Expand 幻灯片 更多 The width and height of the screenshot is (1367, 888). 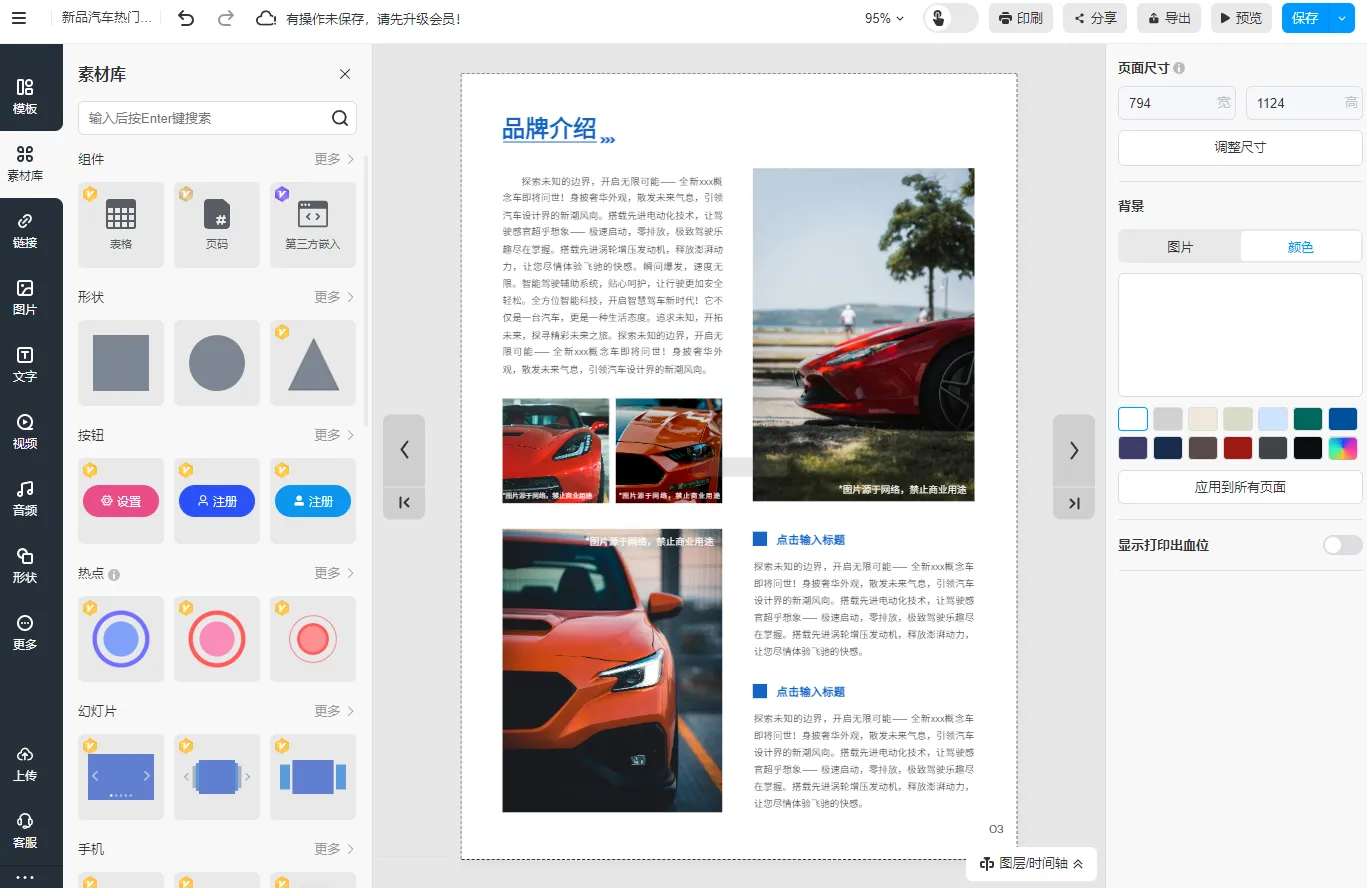coord(334,711)
